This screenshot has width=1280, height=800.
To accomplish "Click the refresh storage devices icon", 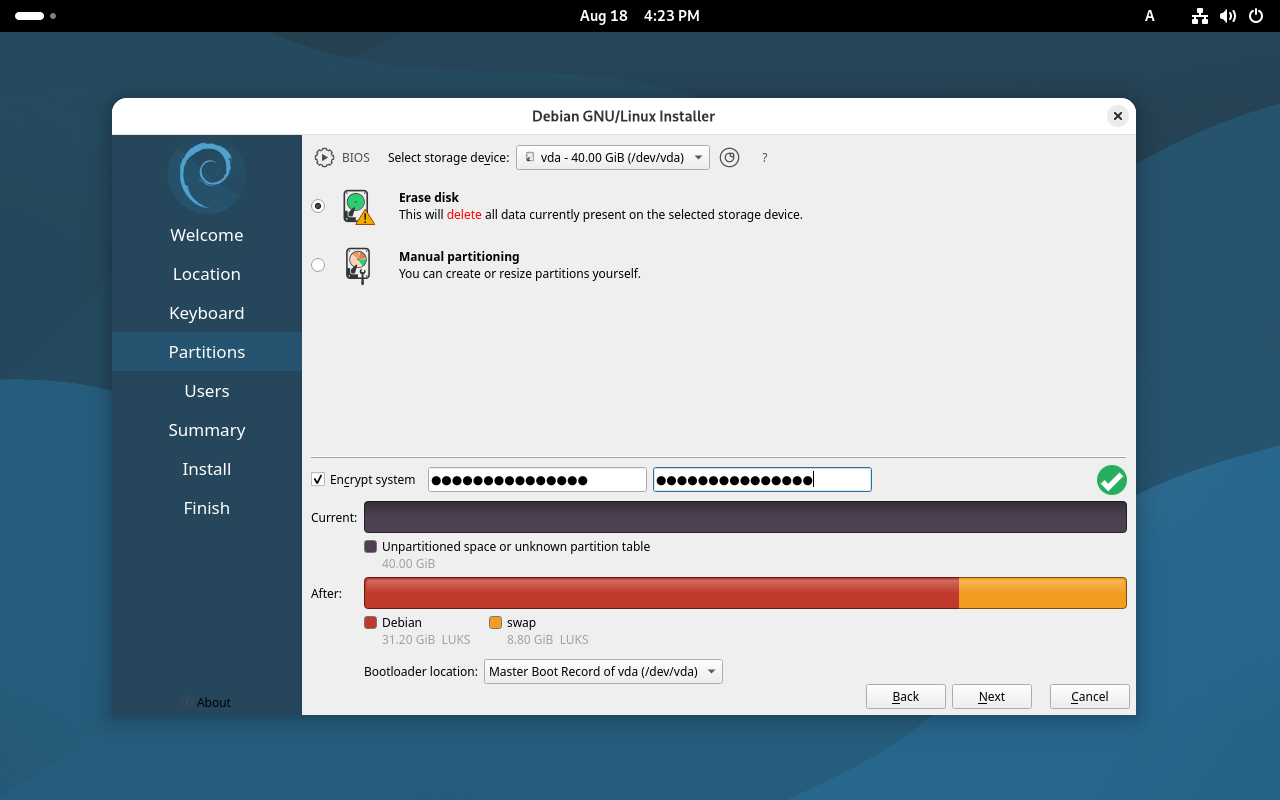I will click(729, 158).
